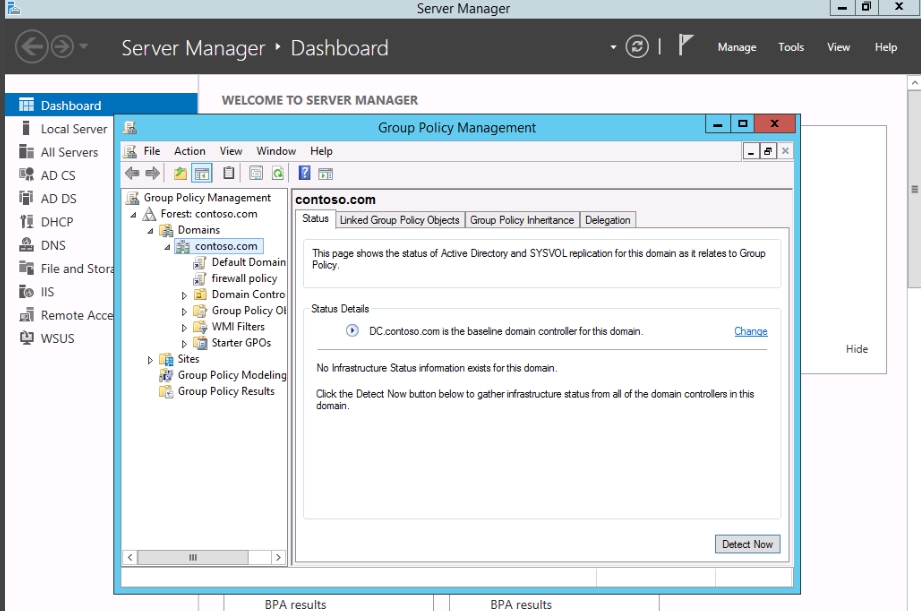Screen dimensions: 921x611
Task: Open the dropdown arrow left of refresh icon
Action: [613, 47]
